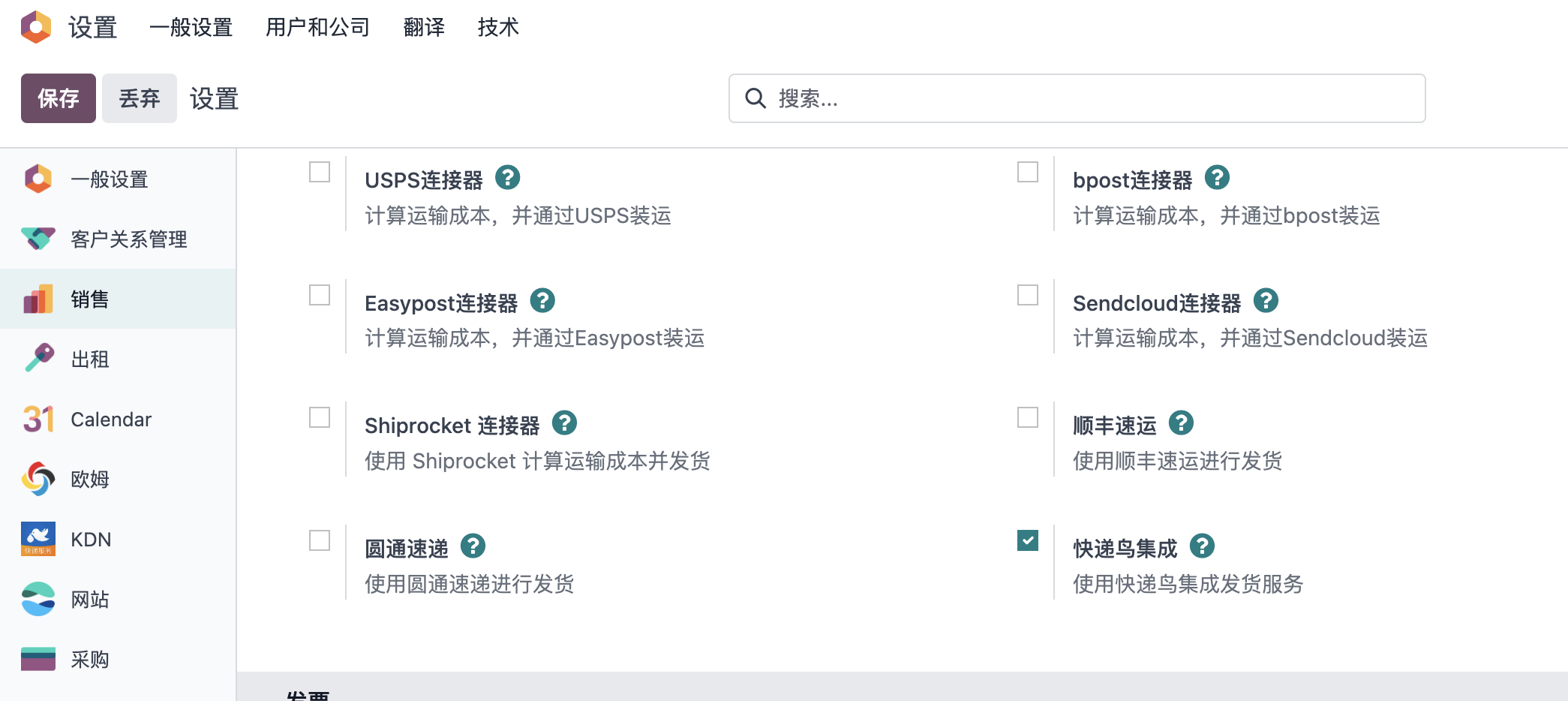1568x701 pixels.
Task: Enable the USPS连接器 checkbox
Action: pos(320,172)
